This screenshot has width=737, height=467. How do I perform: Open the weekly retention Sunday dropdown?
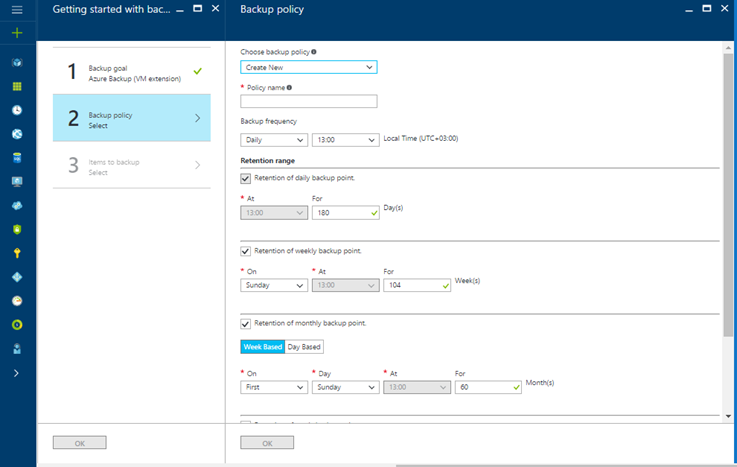(274, 285)
